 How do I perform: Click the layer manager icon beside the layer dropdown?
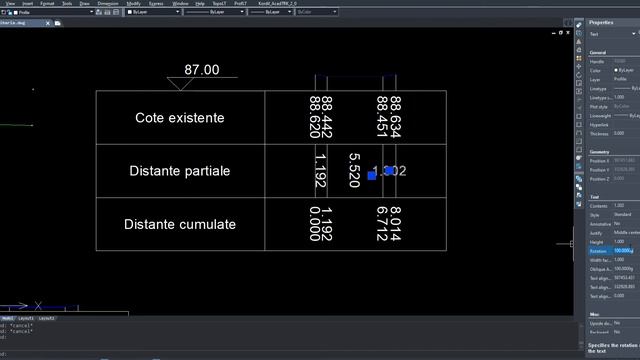(x=99, y=12)
